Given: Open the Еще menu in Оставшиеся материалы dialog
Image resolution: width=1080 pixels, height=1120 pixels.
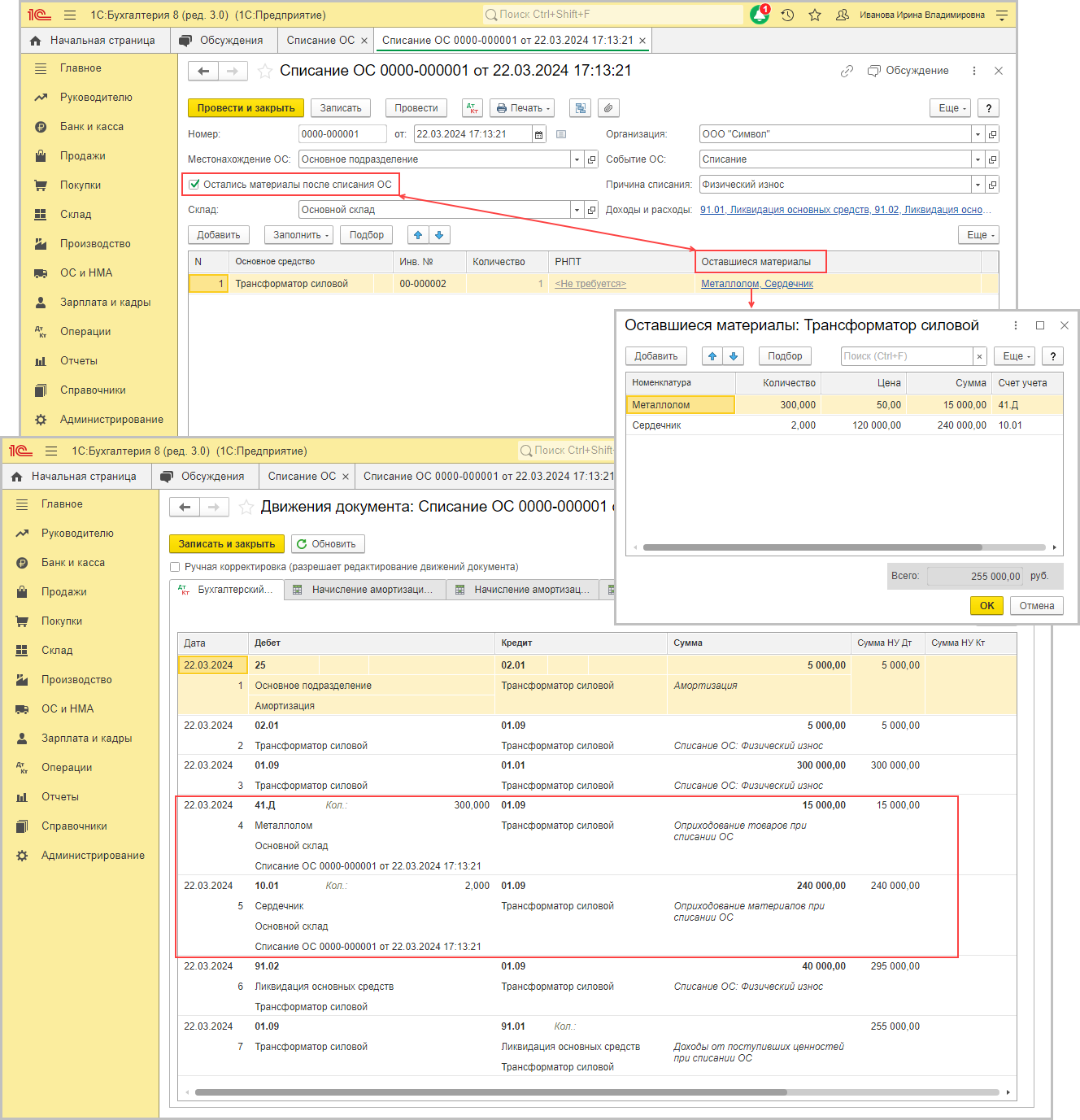Looking at the screenshot, I should pyautogui.click(x=1016, y=356).
